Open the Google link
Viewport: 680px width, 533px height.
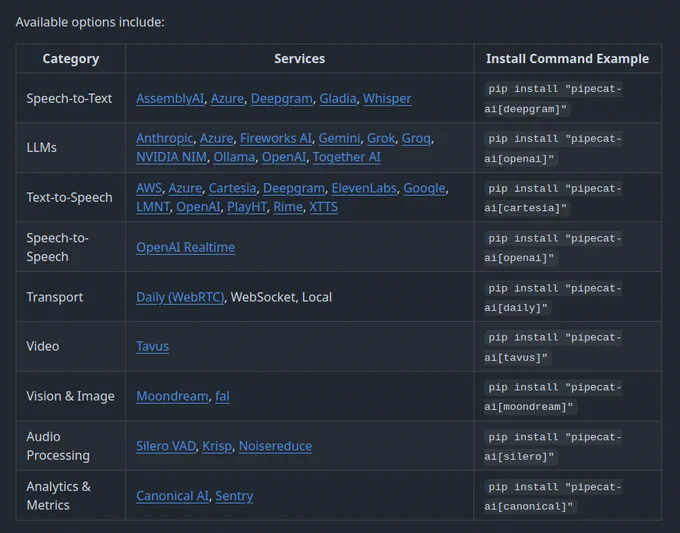424,188
